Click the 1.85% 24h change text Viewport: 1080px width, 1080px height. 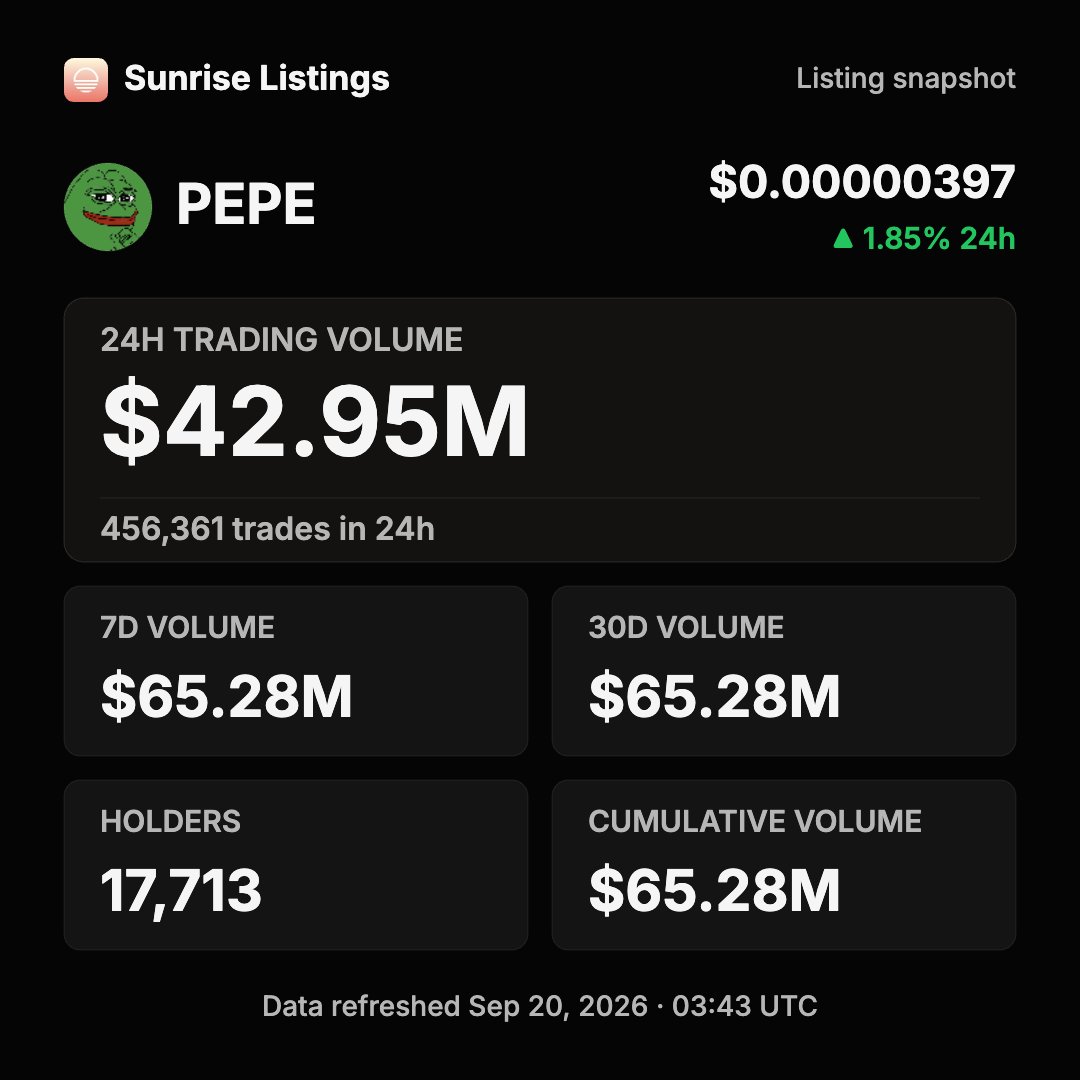point(939,238)
